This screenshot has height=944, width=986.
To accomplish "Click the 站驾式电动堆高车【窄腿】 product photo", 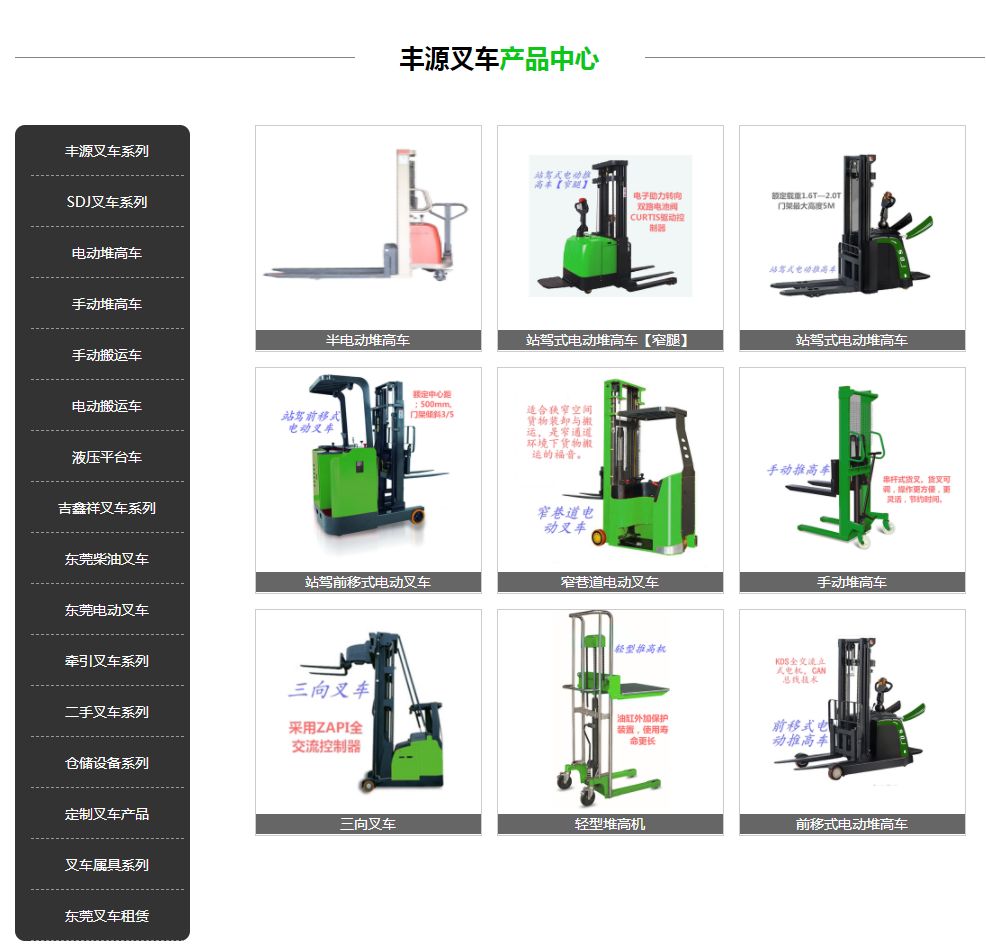I will pos(610,228).
